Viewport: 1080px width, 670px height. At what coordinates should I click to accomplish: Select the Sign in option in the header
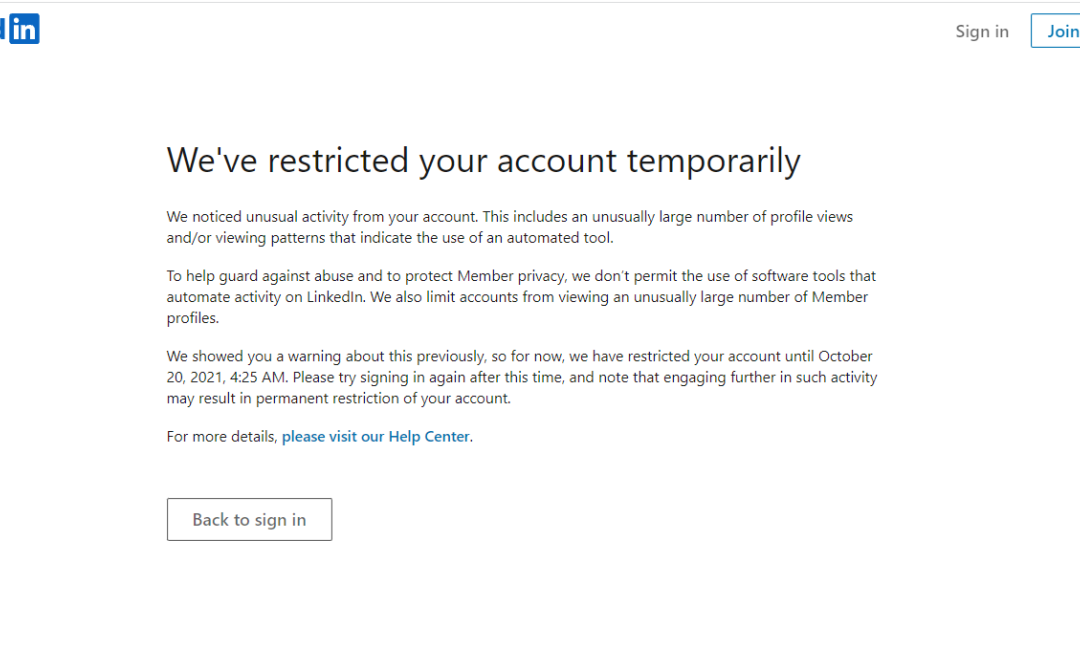point(981,31)
